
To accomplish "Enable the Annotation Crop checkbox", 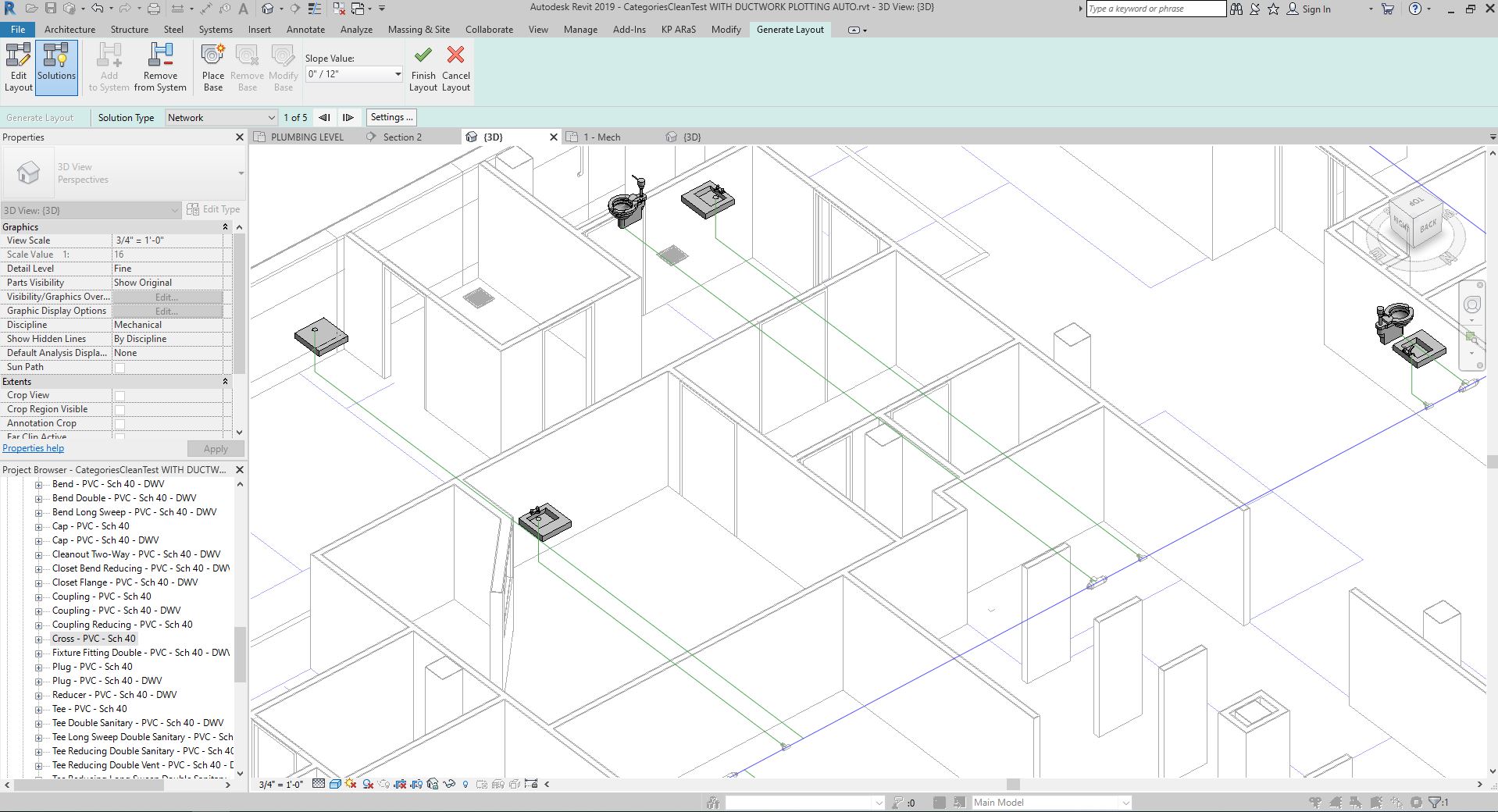I will [x=119, y=423].
